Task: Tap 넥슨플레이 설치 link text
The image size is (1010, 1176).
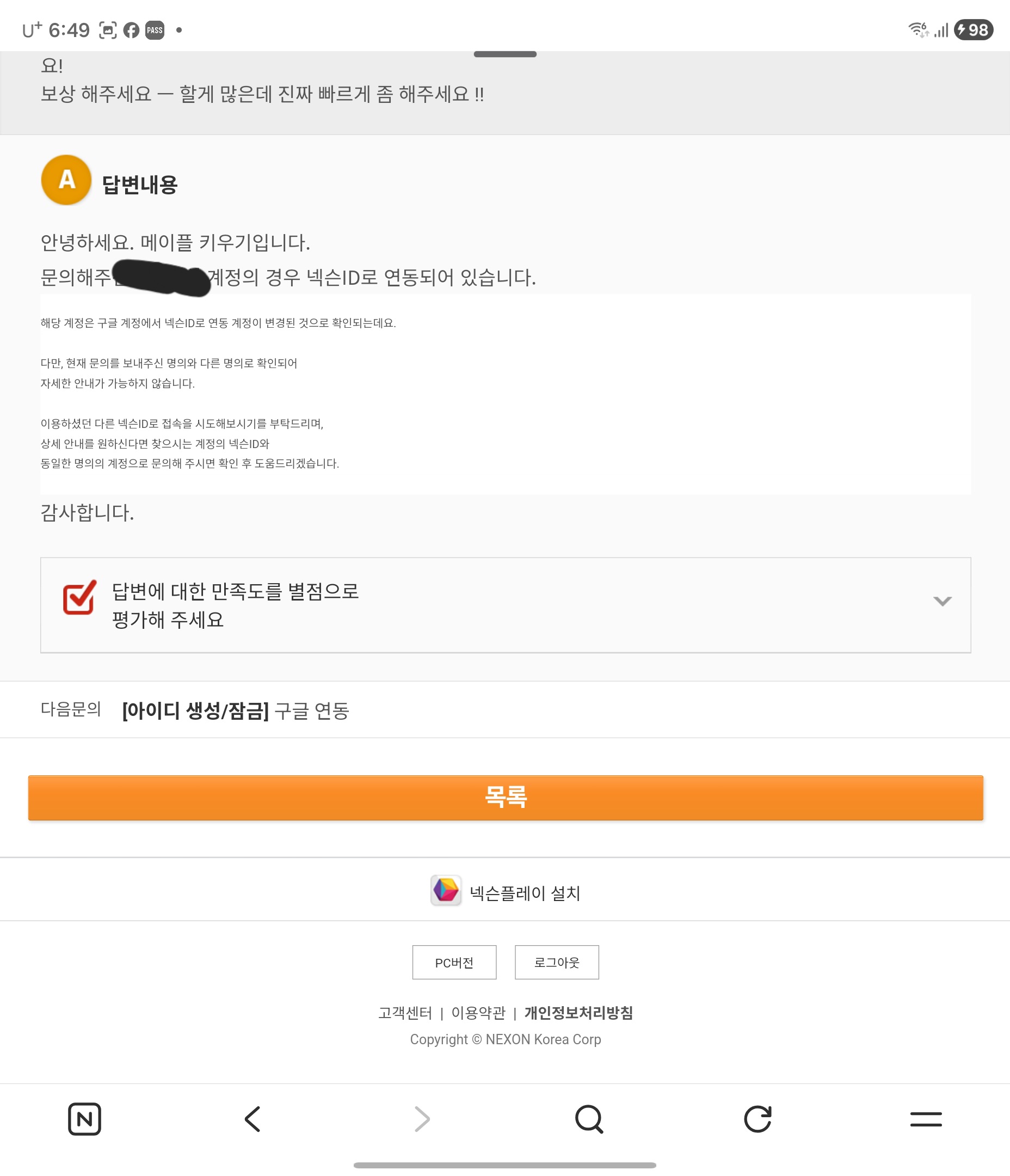Action: [x=525, y=893]
